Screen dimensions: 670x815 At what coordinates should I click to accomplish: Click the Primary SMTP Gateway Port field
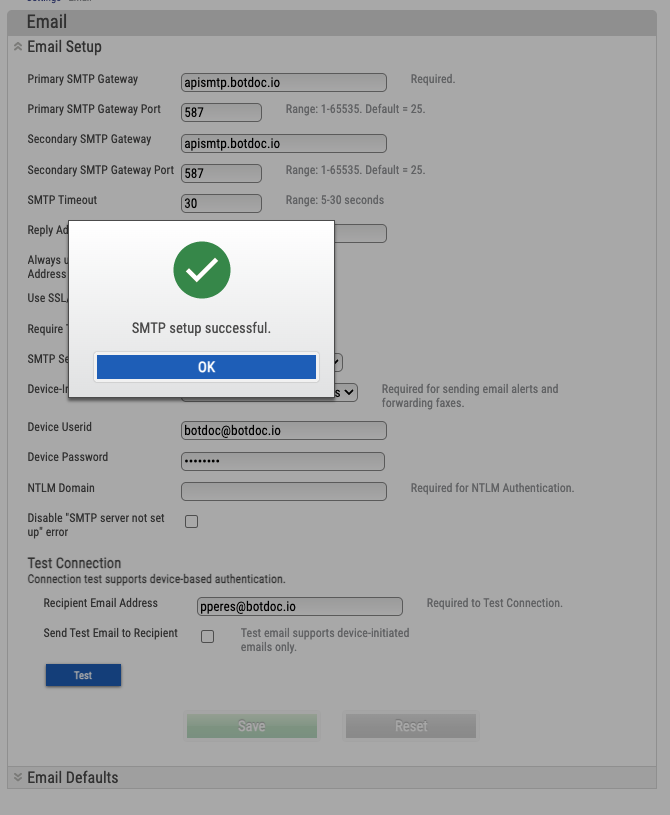point(221,112)
